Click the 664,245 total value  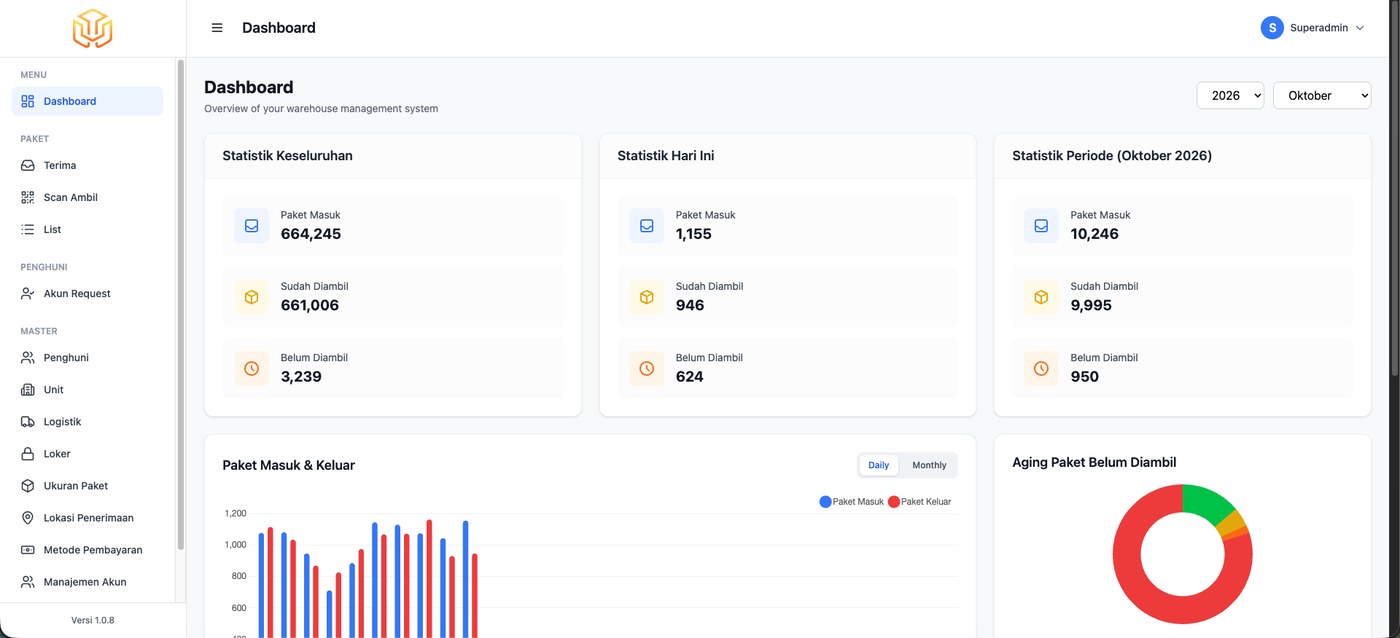pos(311,234)
